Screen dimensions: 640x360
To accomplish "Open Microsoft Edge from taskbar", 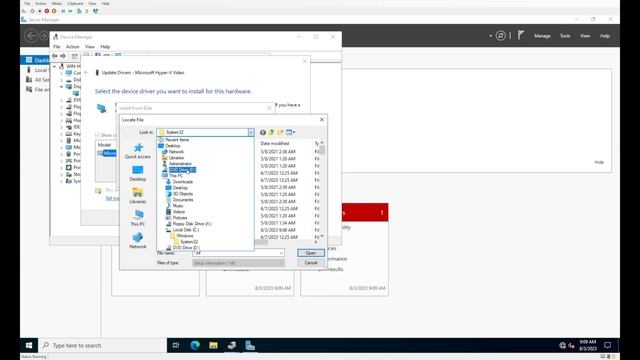I will (195, 345).
